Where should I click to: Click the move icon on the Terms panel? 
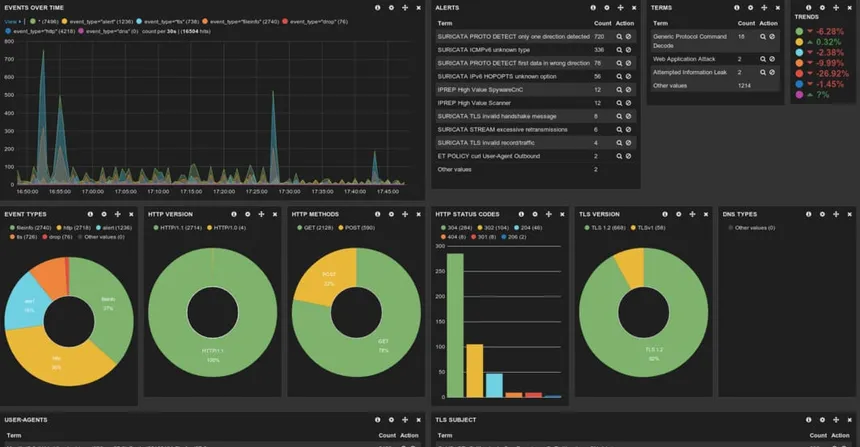762,7
